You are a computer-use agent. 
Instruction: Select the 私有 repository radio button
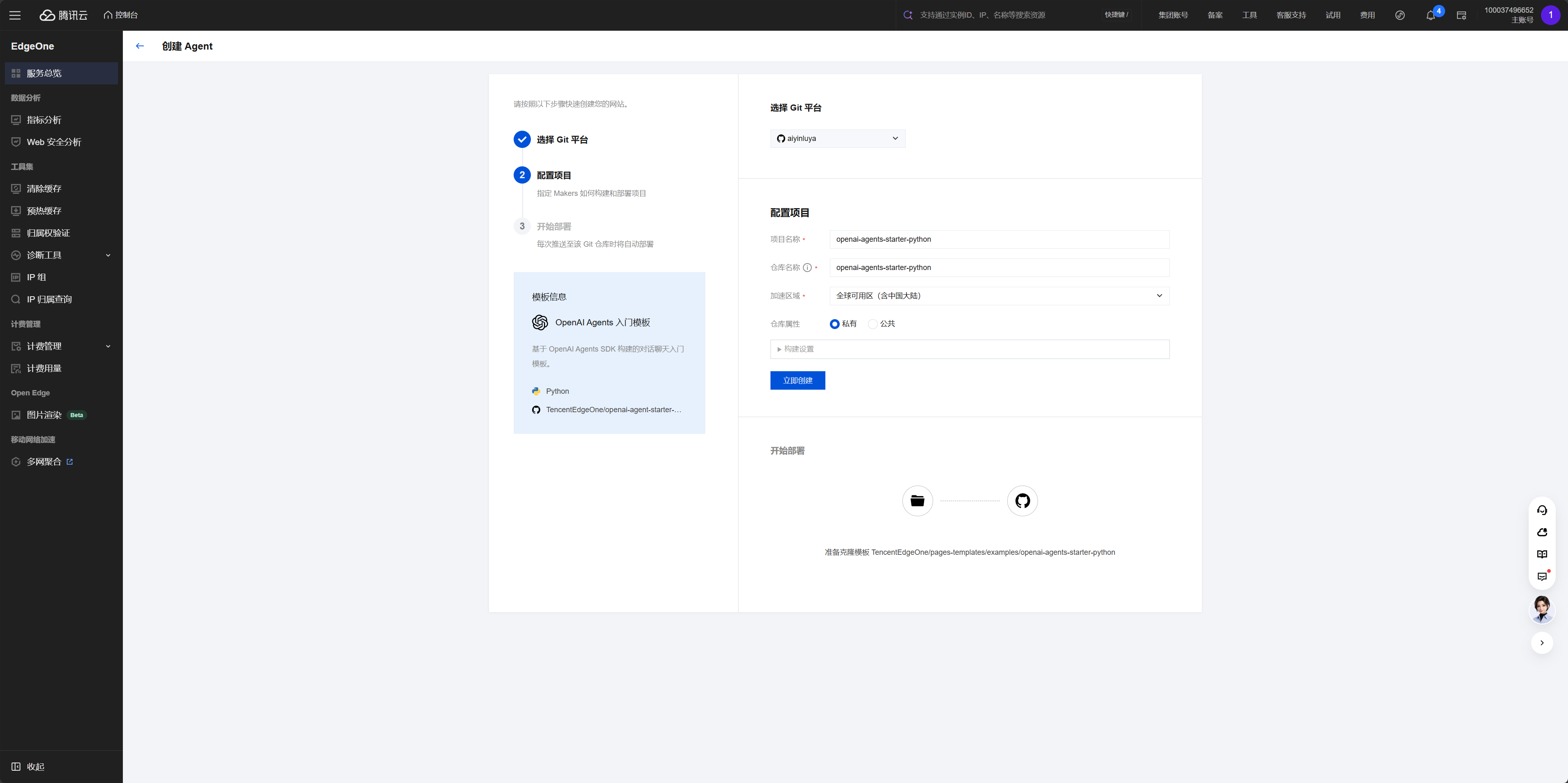pyautogui.click(x=834, y=324)
